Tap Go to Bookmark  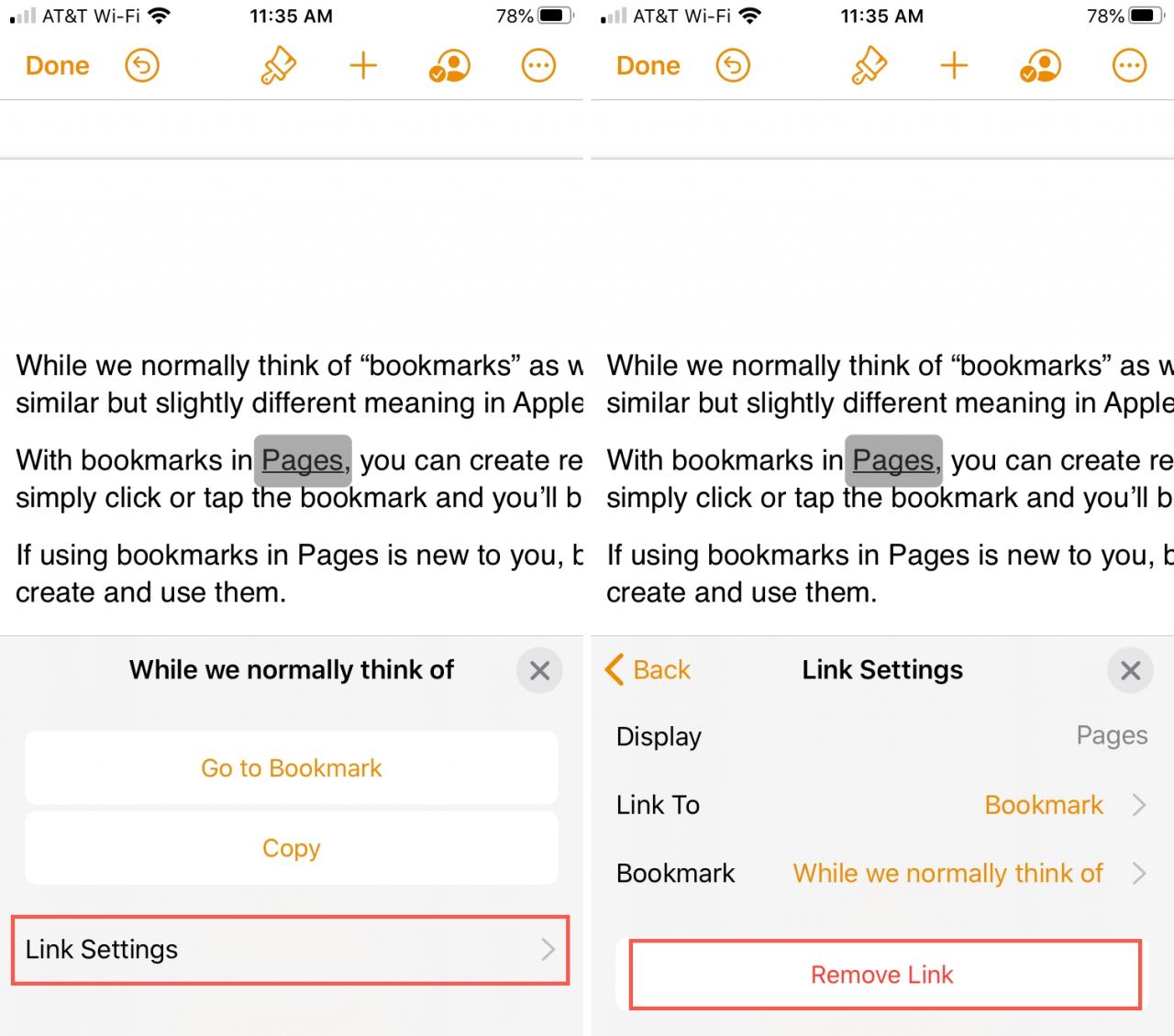291,768
